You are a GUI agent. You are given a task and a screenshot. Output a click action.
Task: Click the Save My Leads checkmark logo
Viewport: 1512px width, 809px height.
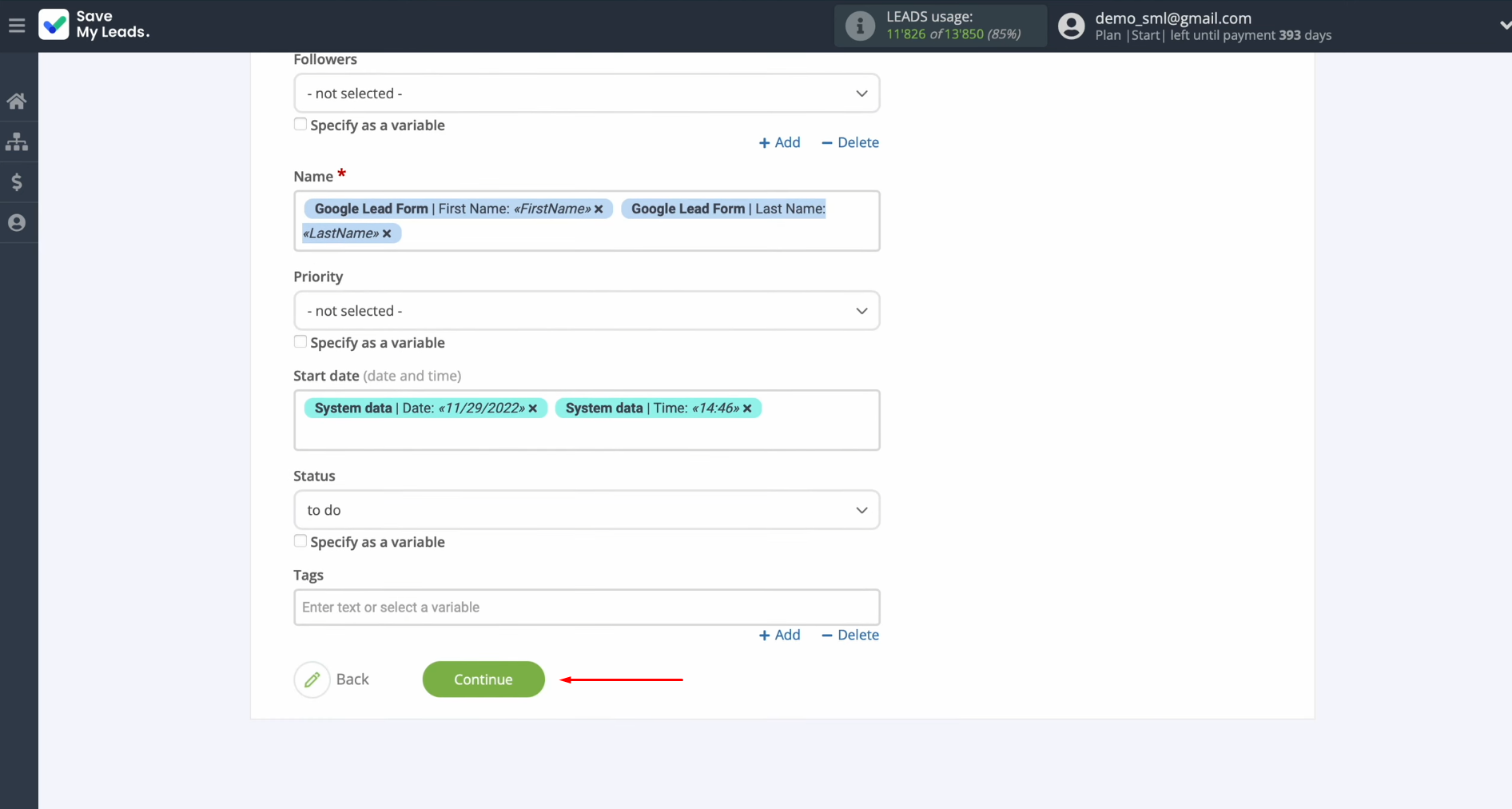(x=54, y=25)
